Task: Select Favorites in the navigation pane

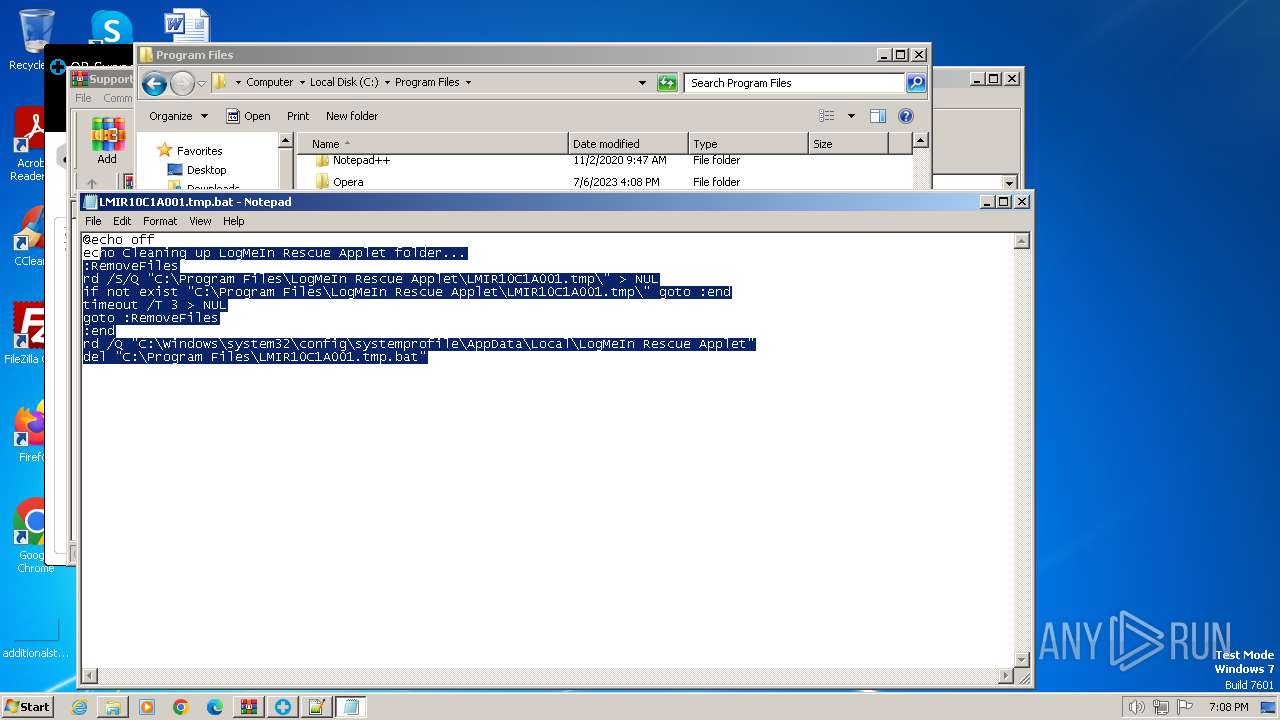Action: 190,151
